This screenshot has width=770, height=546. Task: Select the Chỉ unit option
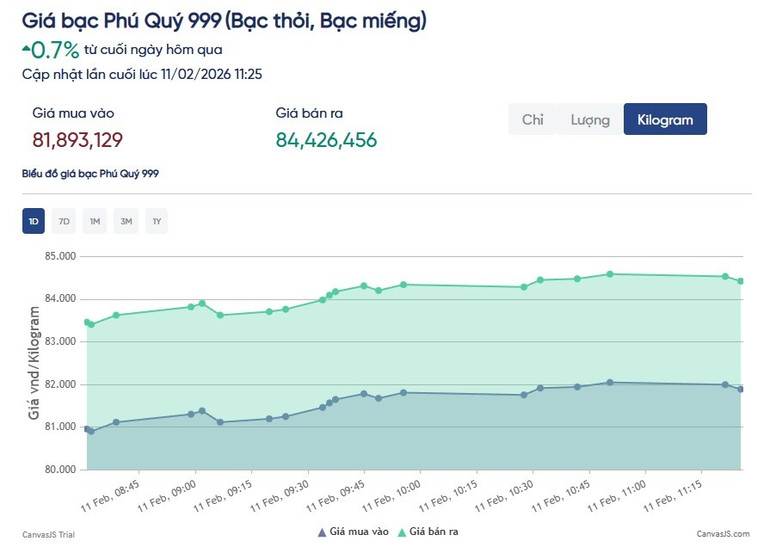(x=532, y=120)
